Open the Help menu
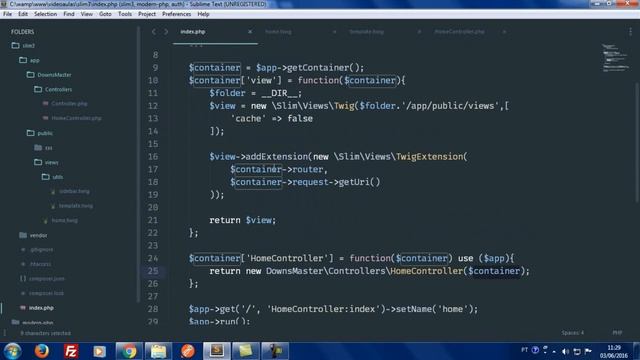Image resolution: width=640 pixels, height=360 pixels. 203,14
